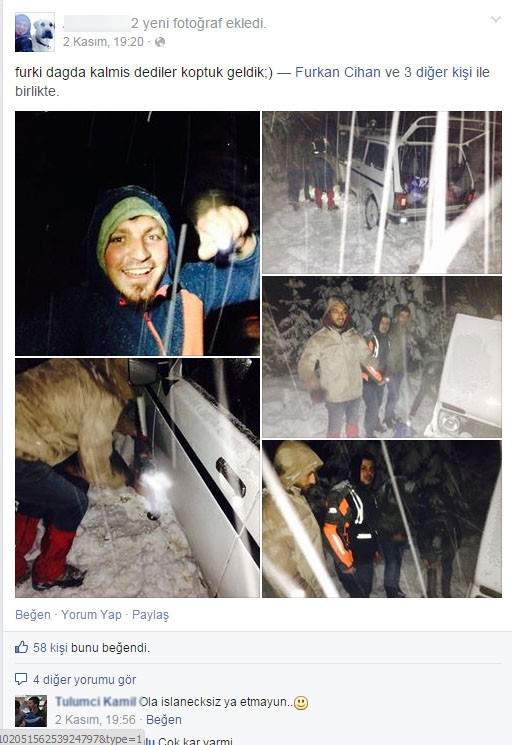Open the post options chevron menu
The width and height of the screenshot is (512, 745).
pyautogui.click(x=495, y=19)
